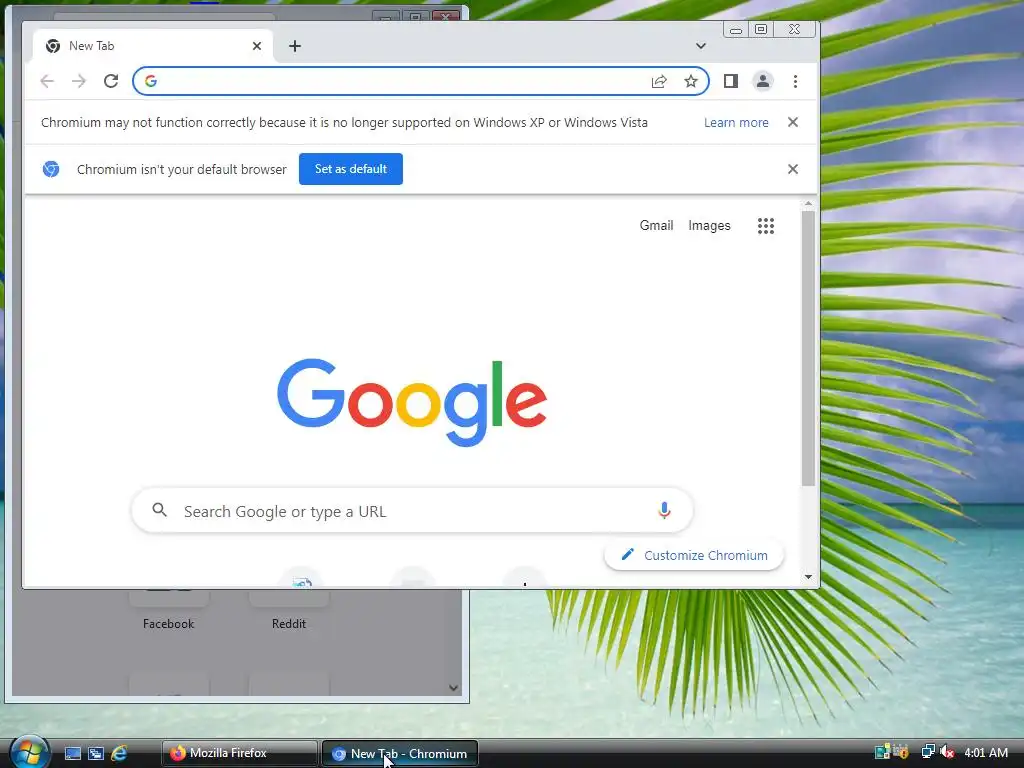Click the Chromium back arrow
1024x768 pixels.
[47, 81]
